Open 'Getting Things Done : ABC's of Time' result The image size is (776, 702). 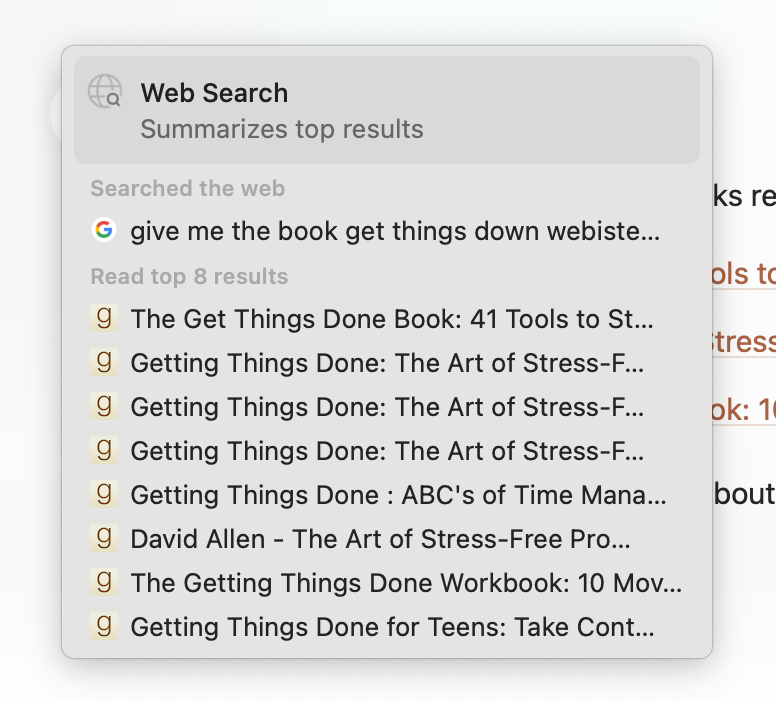tap(398, 496)
